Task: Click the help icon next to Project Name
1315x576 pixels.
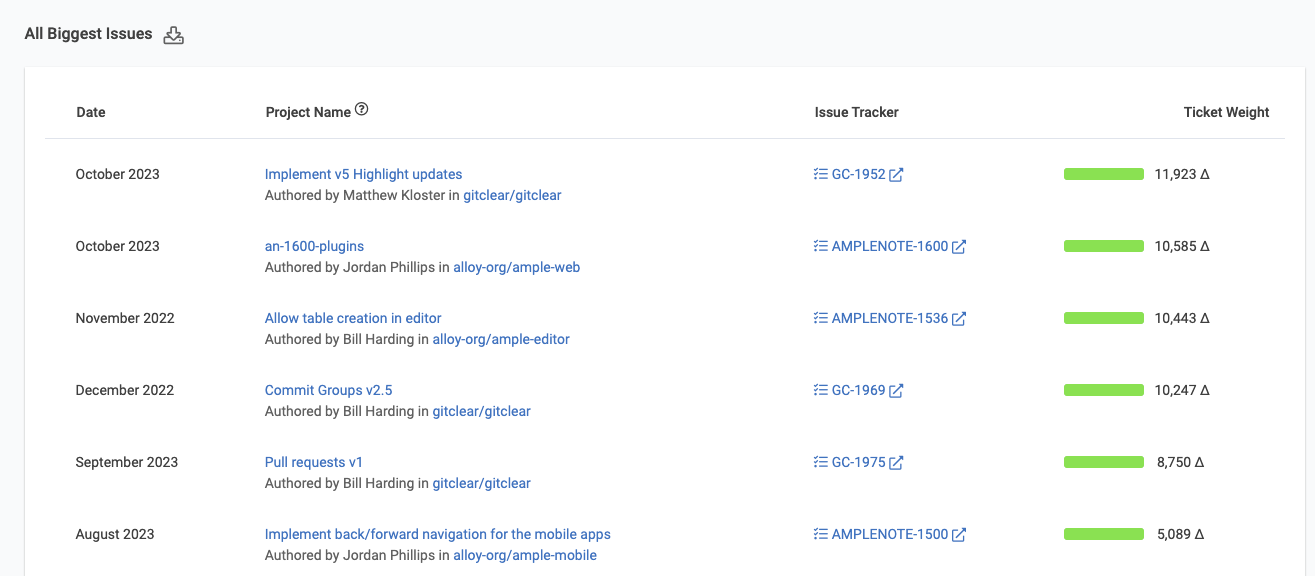Action: pos(362,110)
